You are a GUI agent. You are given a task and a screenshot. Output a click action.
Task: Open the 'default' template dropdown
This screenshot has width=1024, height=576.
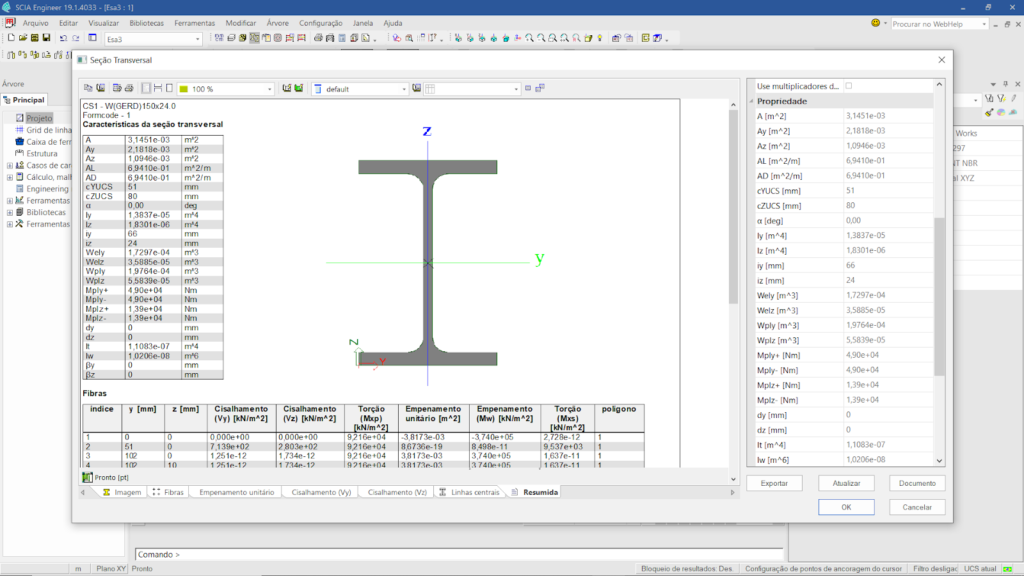404,89
